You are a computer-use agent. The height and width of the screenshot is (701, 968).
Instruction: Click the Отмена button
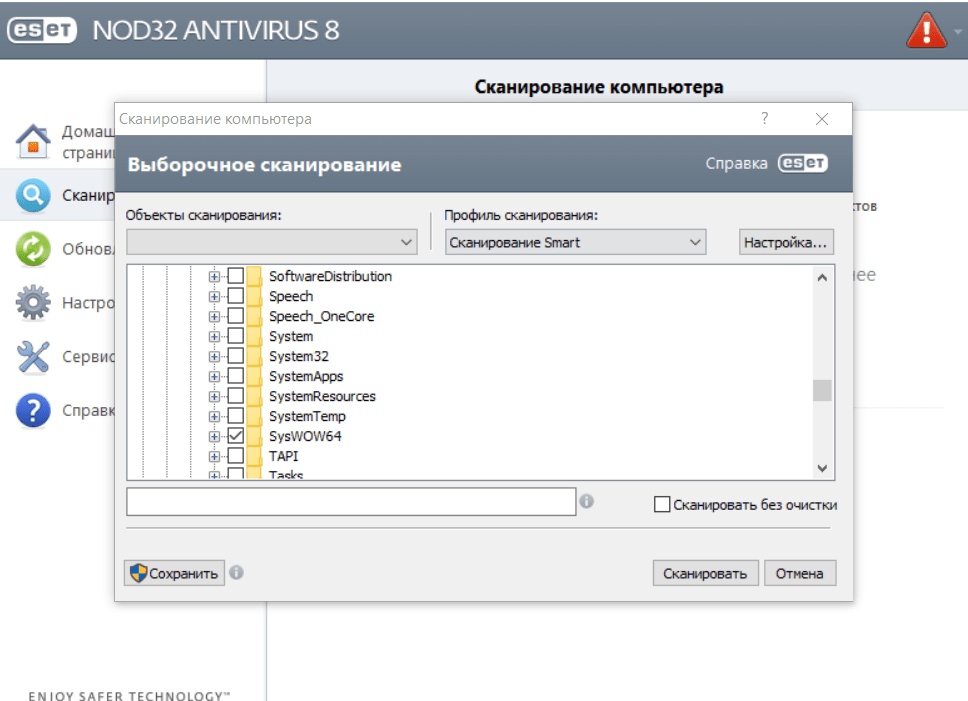pyautogui.click(x=800, y=573)
